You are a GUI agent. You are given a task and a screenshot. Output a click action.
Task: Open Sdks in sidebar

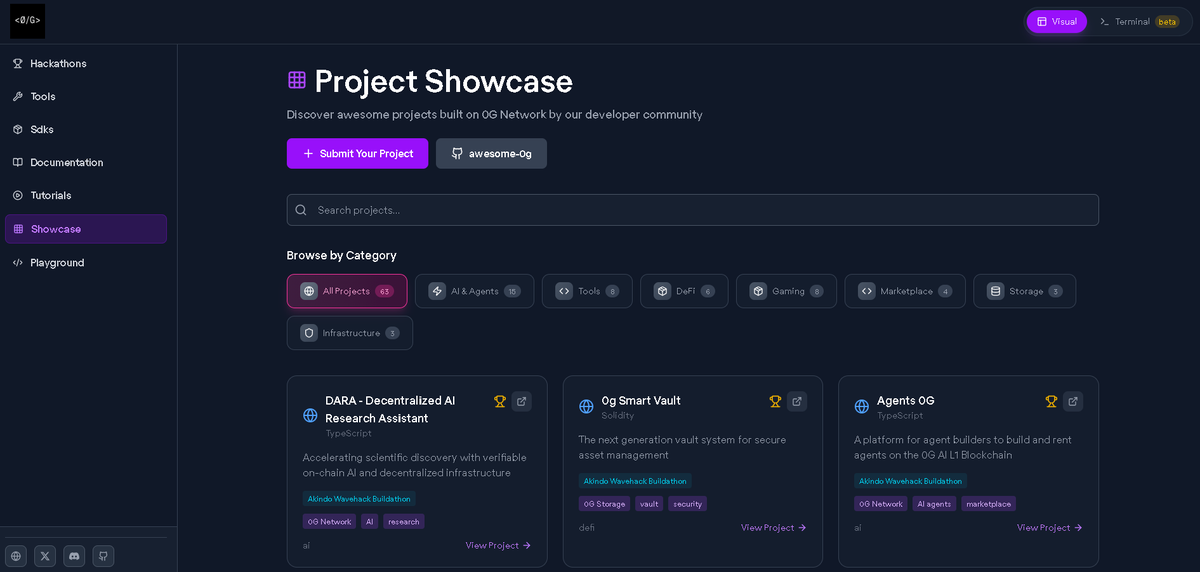(86, 129)
